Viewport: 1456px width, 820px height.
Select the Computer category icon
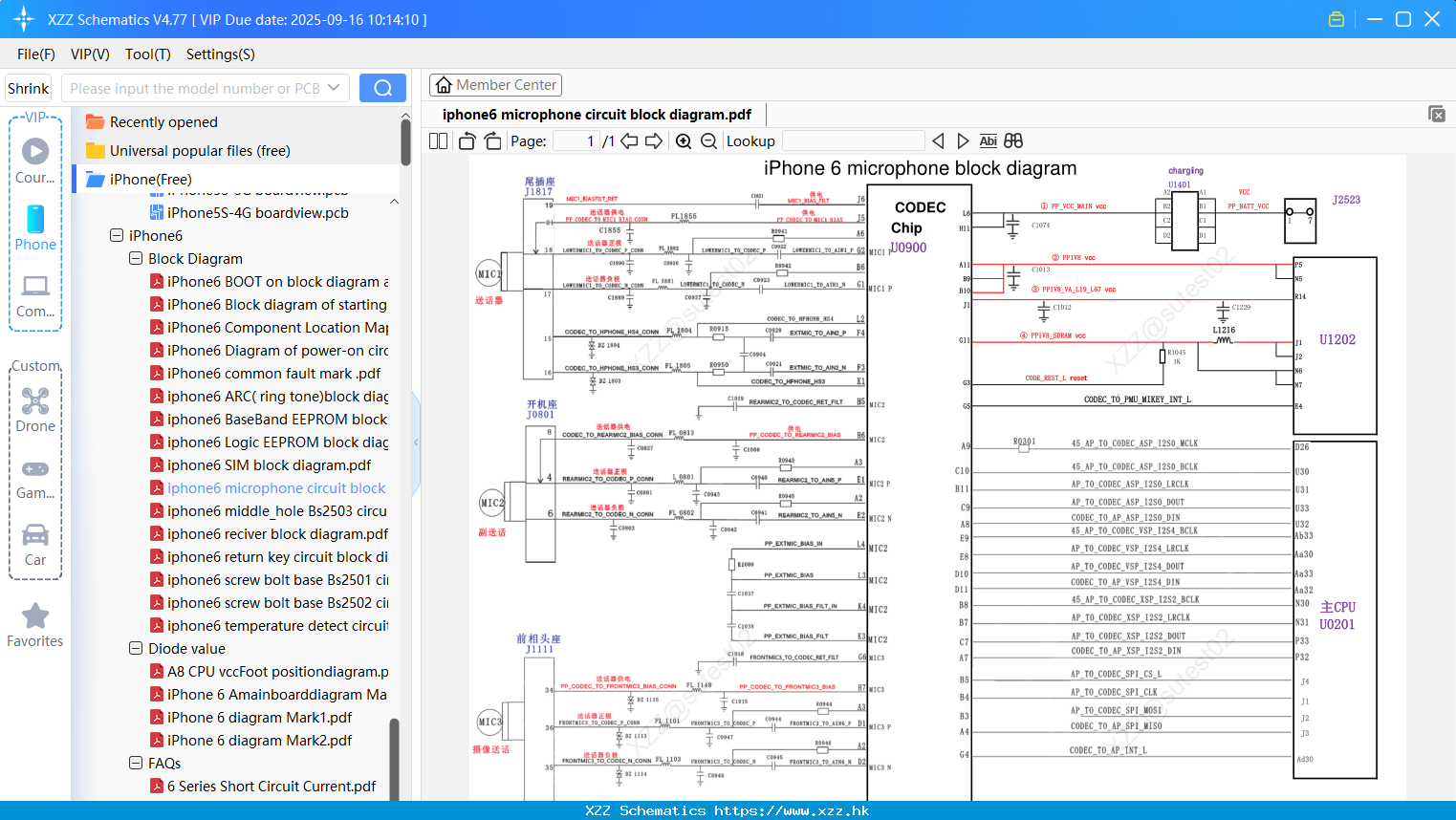35,294
